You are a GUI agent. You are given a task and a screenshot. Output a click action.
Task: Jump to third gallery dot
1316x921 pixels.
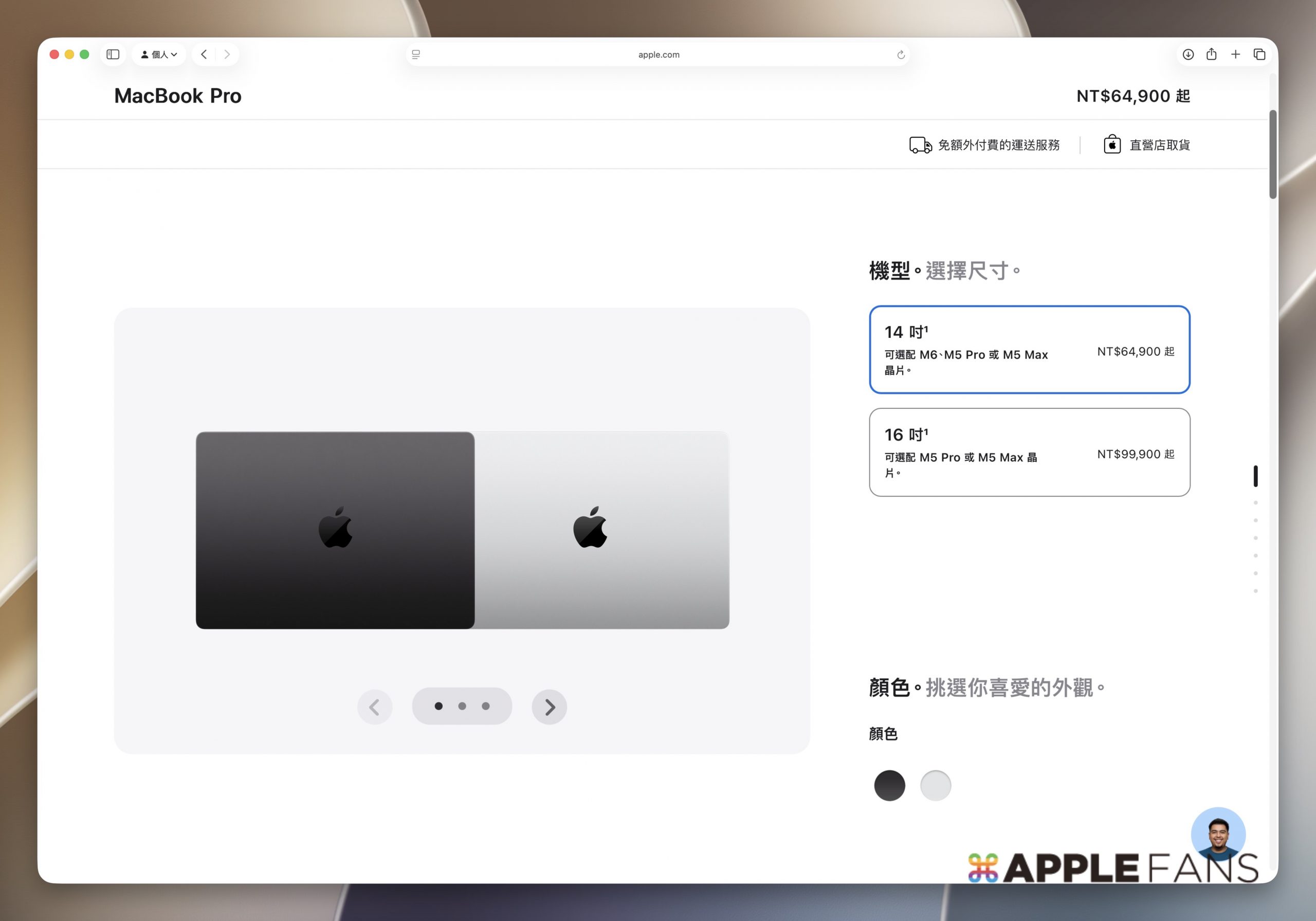pyautogui.click(x=485, y=706)
